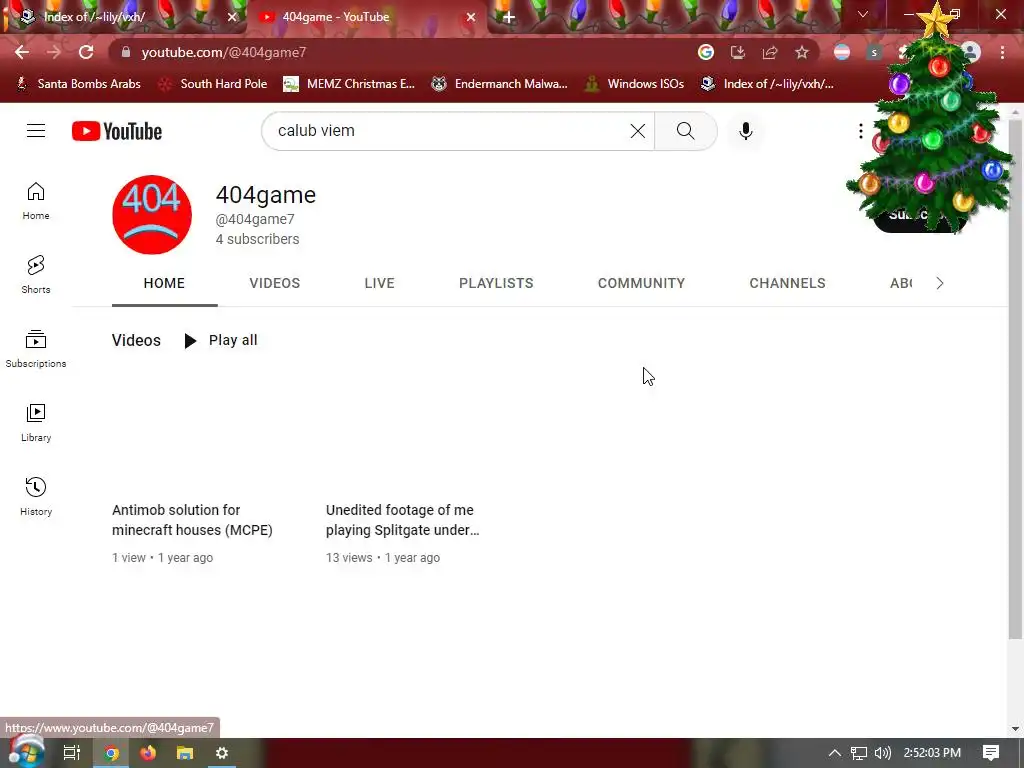Click the '4 subscribers' text

tap(257, 239)
